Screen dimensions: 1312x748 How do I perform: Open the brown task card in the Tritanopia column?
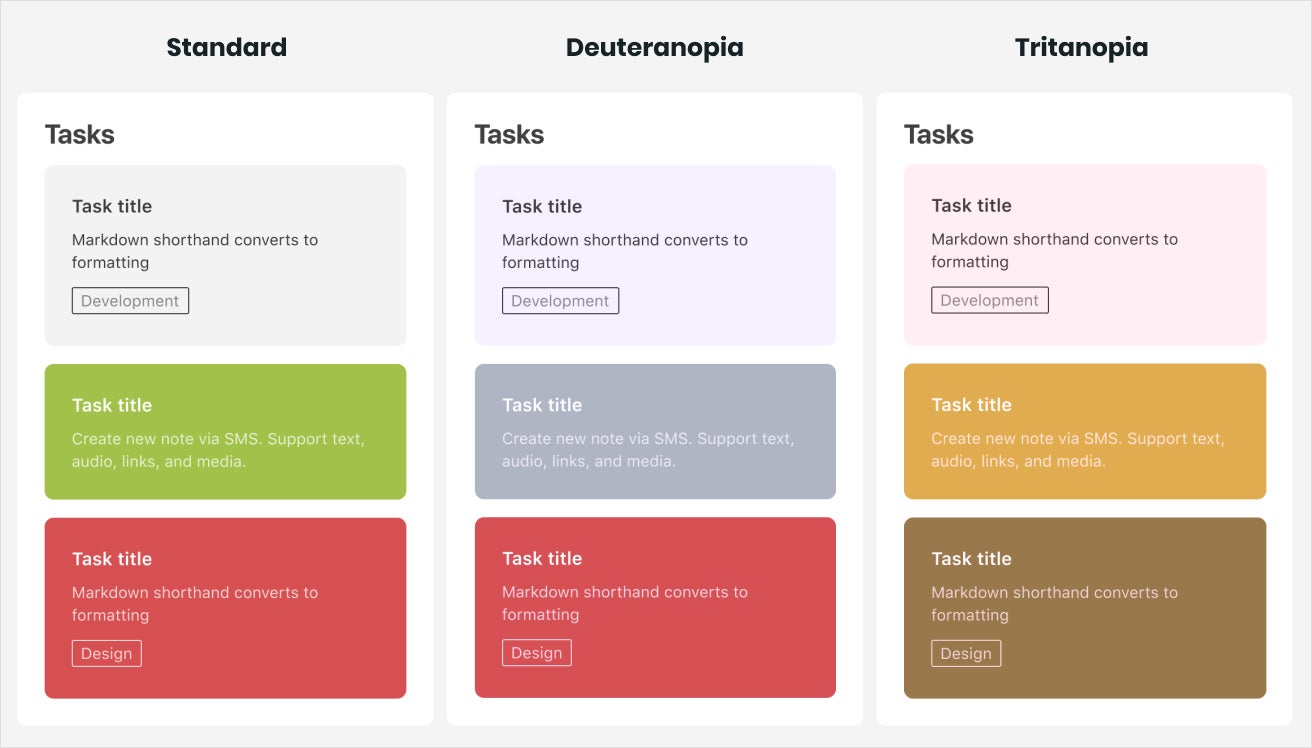(1084, 607)
